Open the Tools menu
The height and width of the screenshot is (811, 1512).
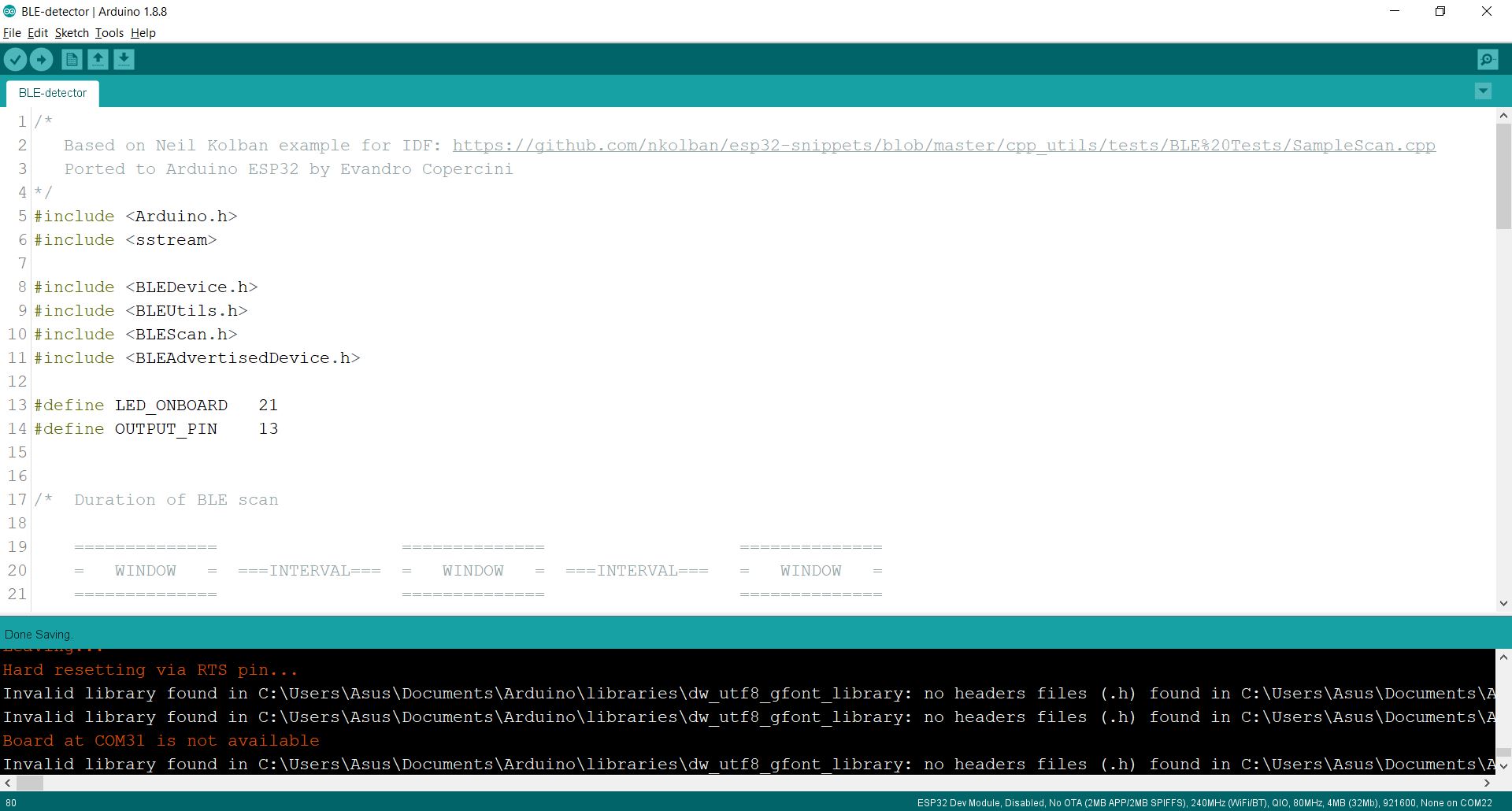(109, 33)
